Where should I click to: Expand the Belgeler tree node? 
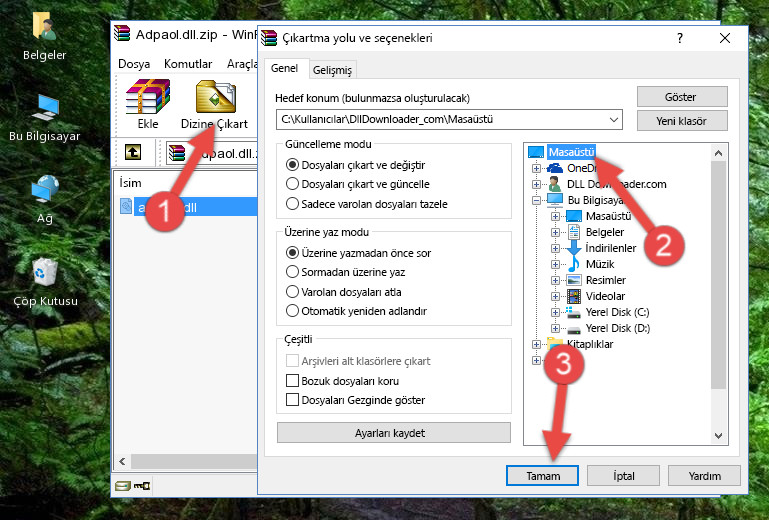(555, 232)
